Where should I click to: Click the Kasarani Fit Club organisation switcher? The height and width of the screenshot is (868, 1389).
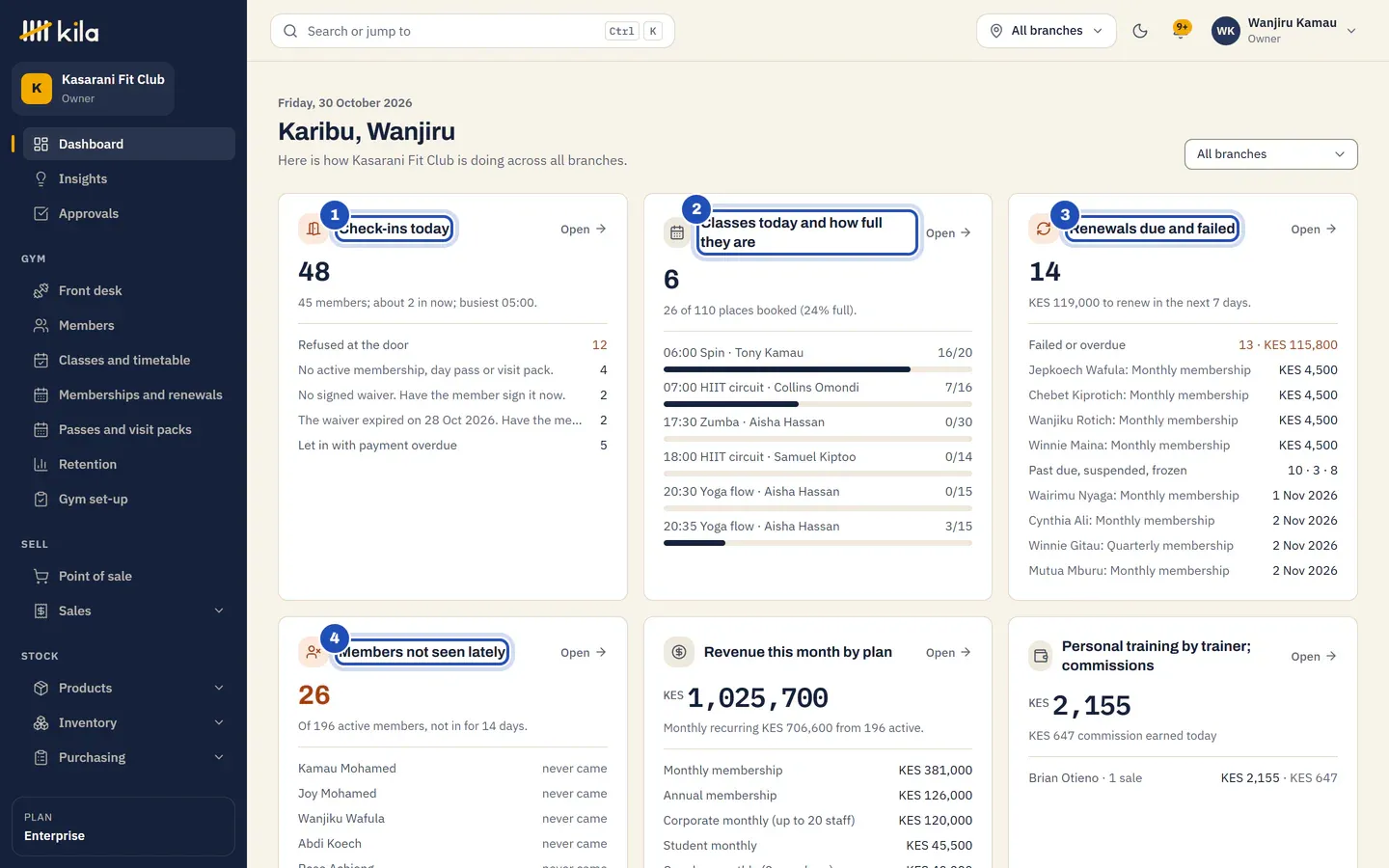pyautogui.click(x=93, y=89)
